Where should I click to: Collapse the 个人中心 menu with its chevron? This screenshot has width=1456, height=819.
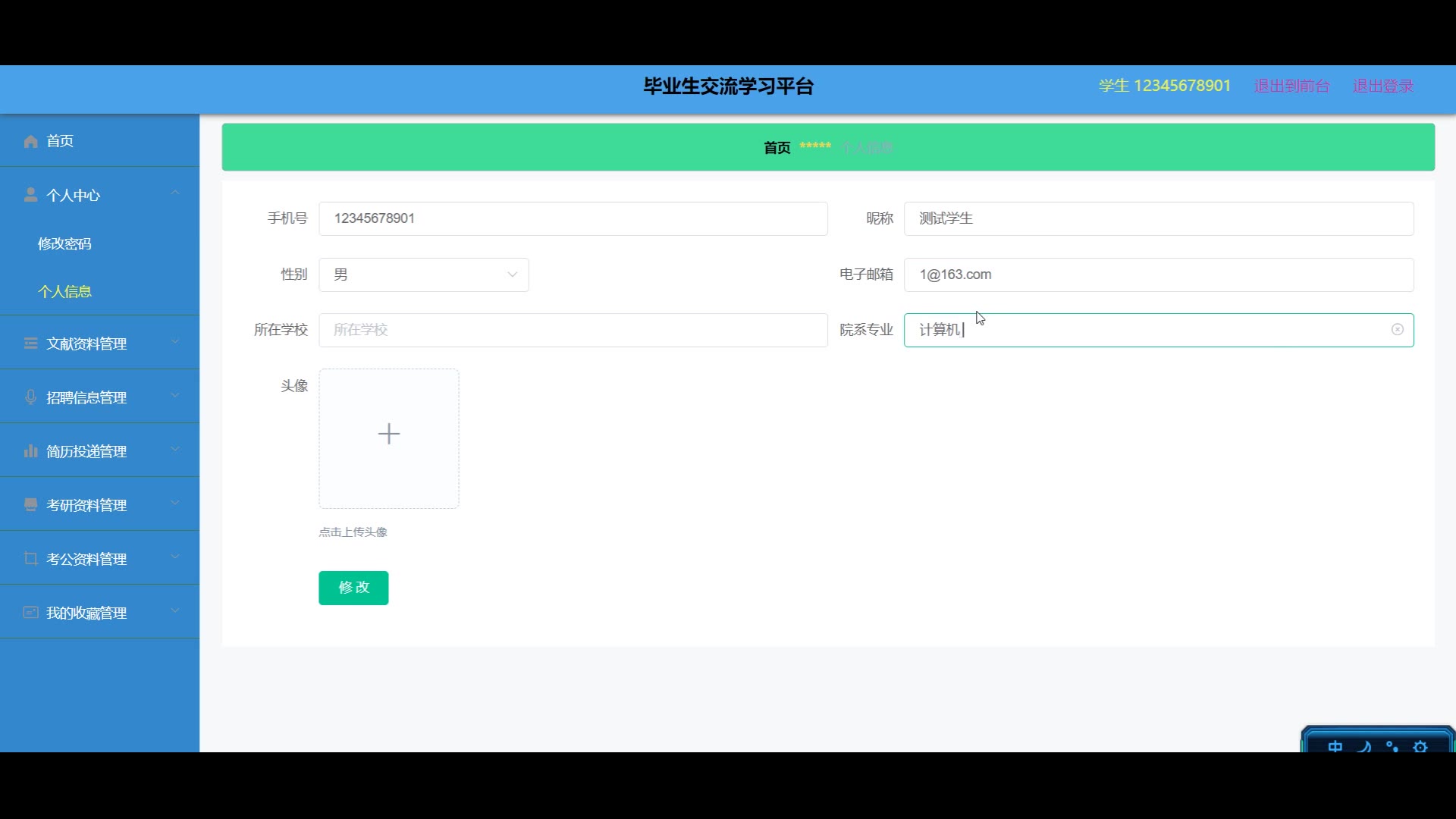point(175,193)
